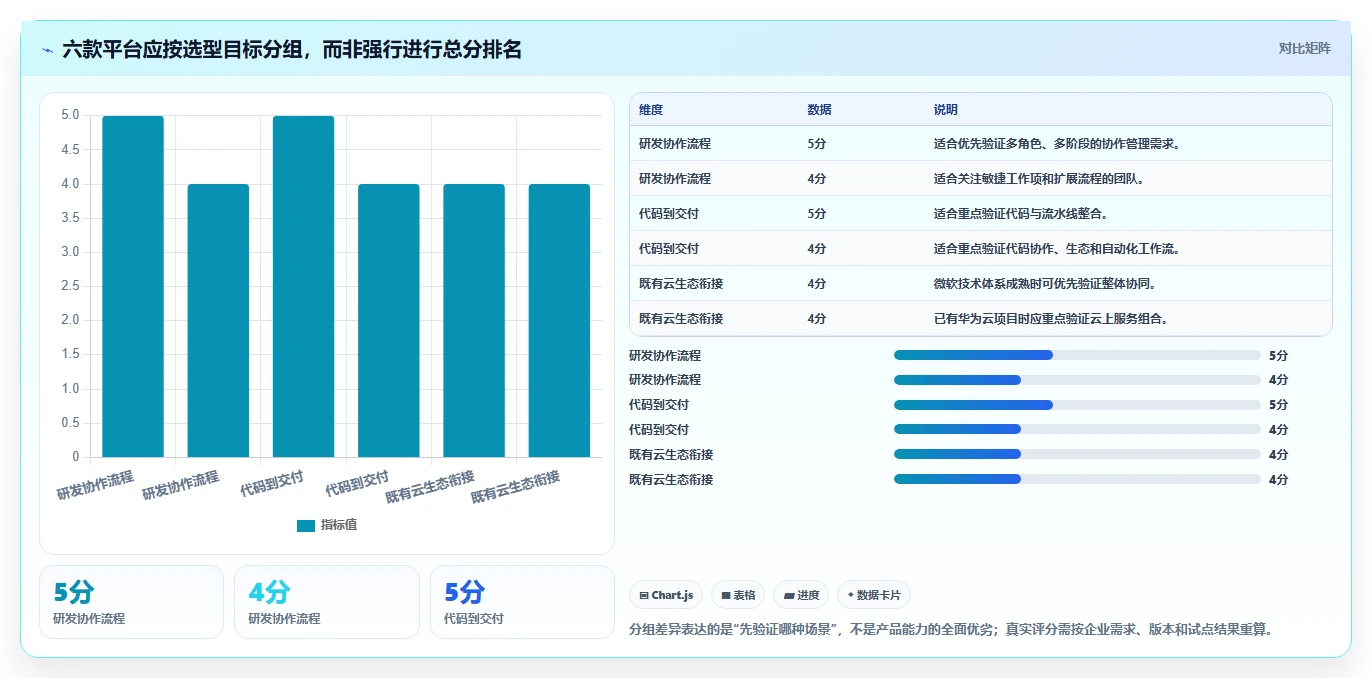Click the 说明 column header

pos(945,110)
